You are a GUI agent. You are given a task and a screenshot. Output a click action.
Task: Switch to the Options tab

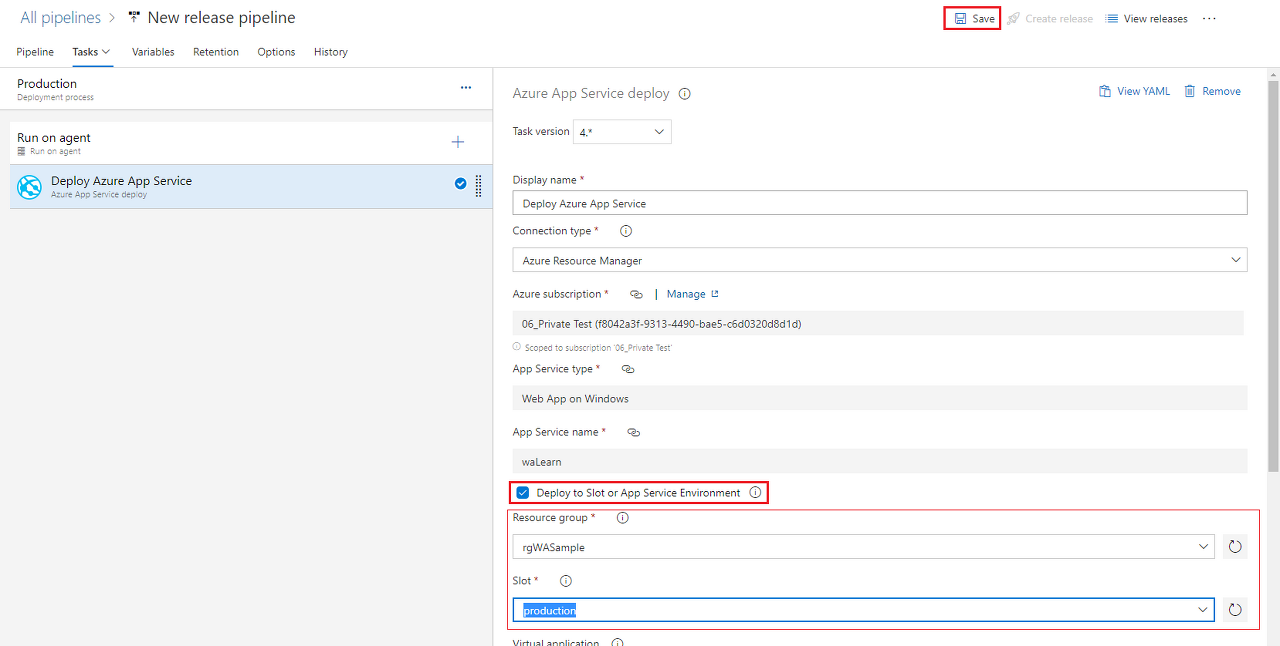[276, 52]
